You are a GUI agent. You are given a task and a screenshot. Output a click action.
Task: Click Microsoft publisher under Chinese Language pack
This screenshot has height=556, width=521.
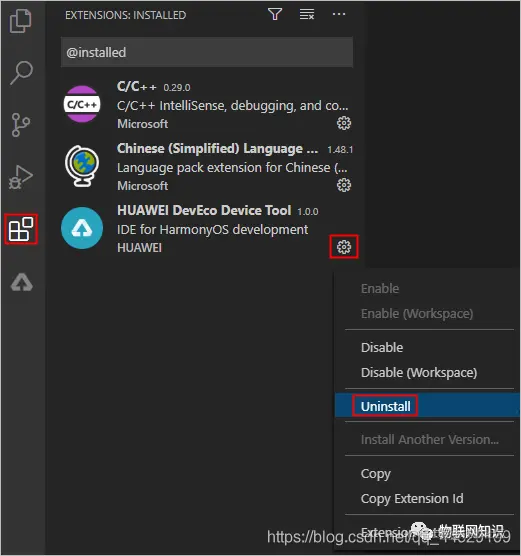click(143, 186)
